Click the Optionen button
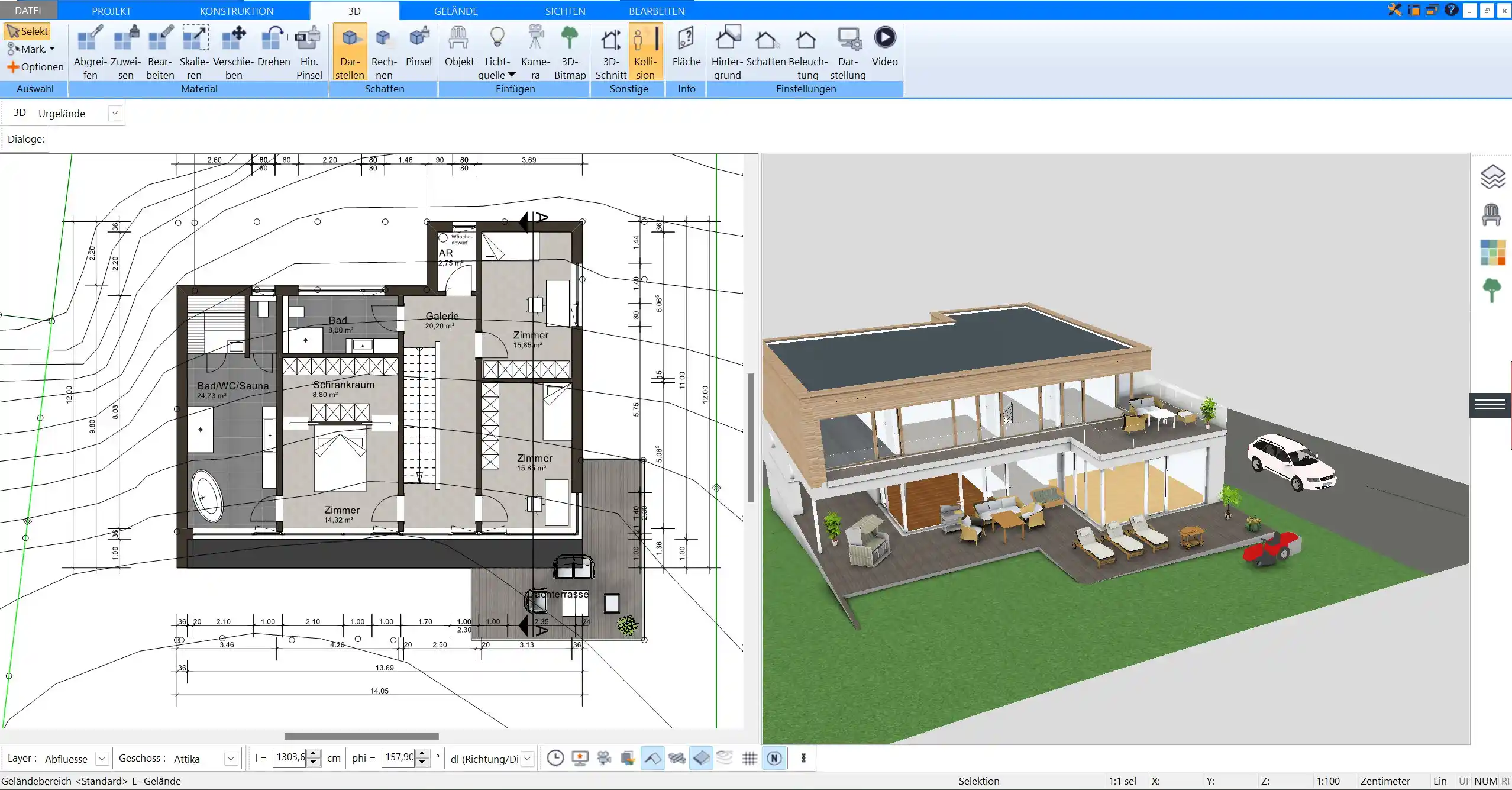Screen dimensions: 1512x790 click(35, 67)
